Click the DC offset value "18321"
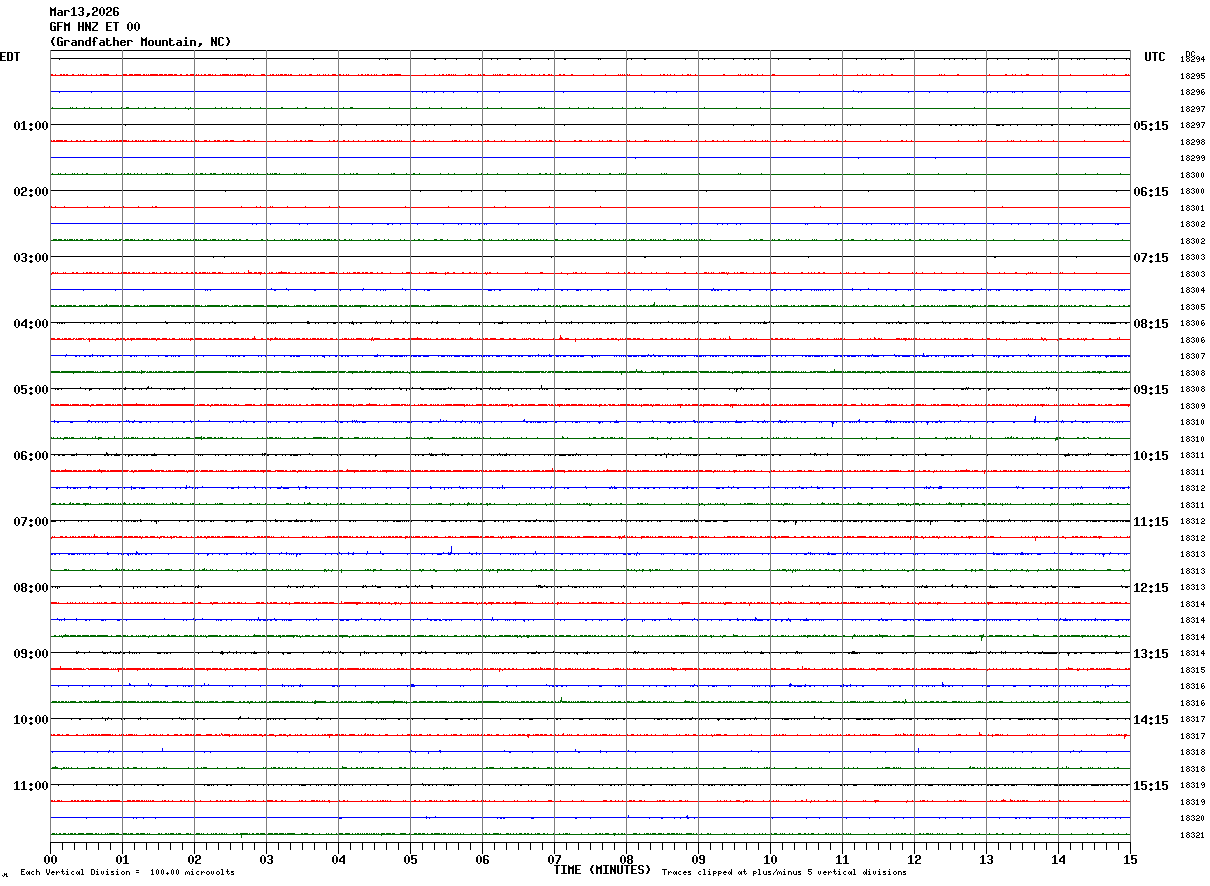Viewport: 1210px width, 886px height. 1192,835
